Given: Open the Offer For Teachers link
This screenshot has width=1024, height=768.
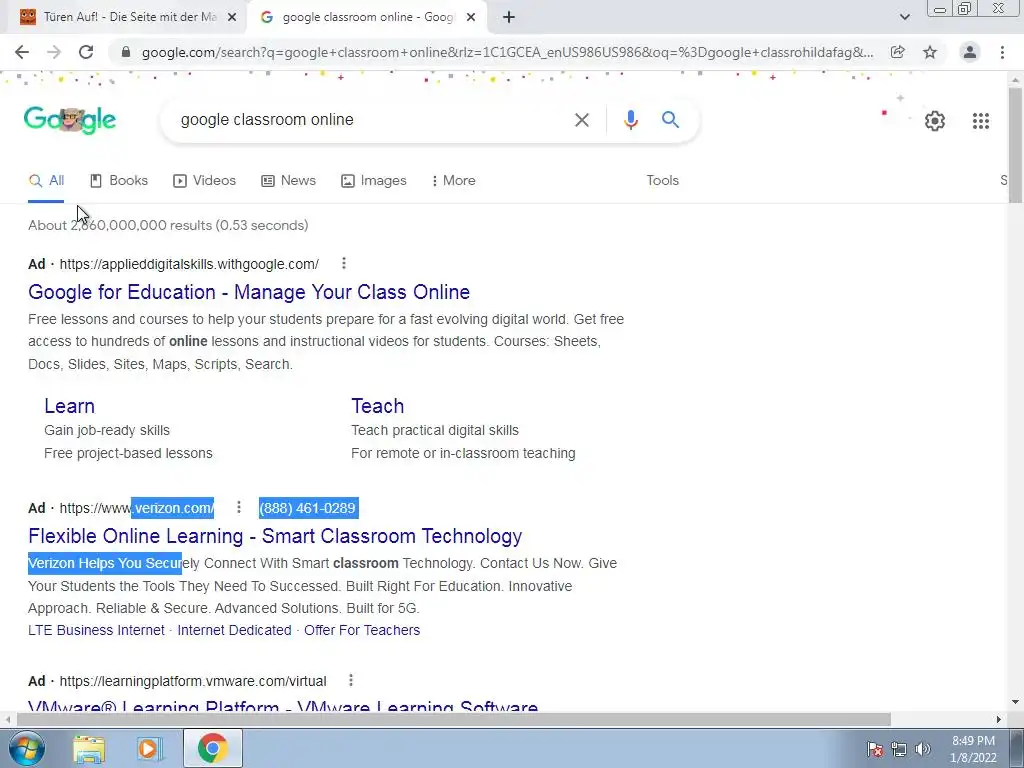Looking at the screenshot, I should (x=362, y=630).
